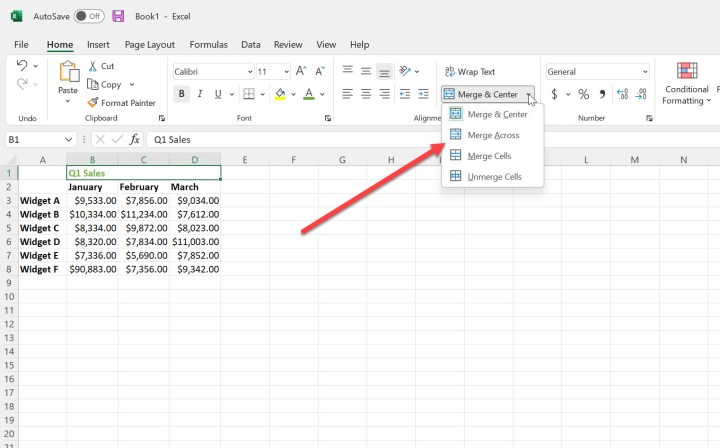Open the Calibri font name dropdown
720x448 pixels.
[247, 72]
